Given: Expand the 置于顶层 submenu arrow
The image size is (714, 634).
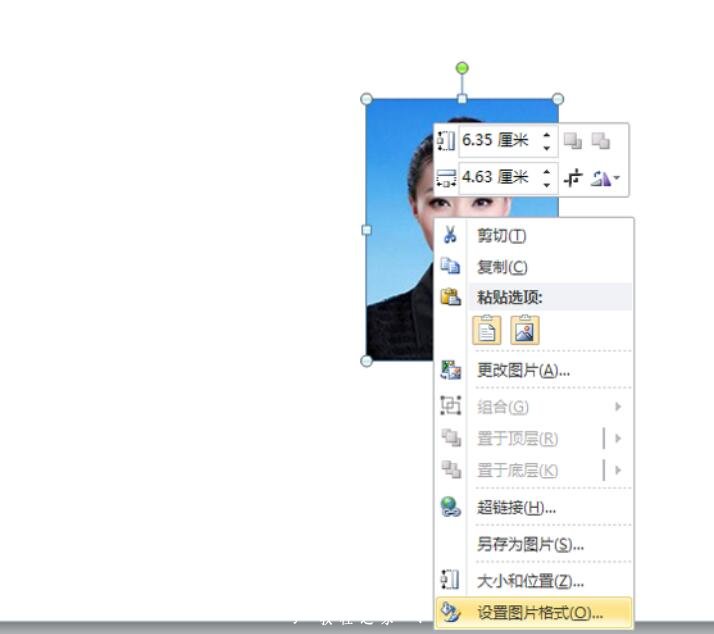Looking at the screenshot, I should click(618, 438).
